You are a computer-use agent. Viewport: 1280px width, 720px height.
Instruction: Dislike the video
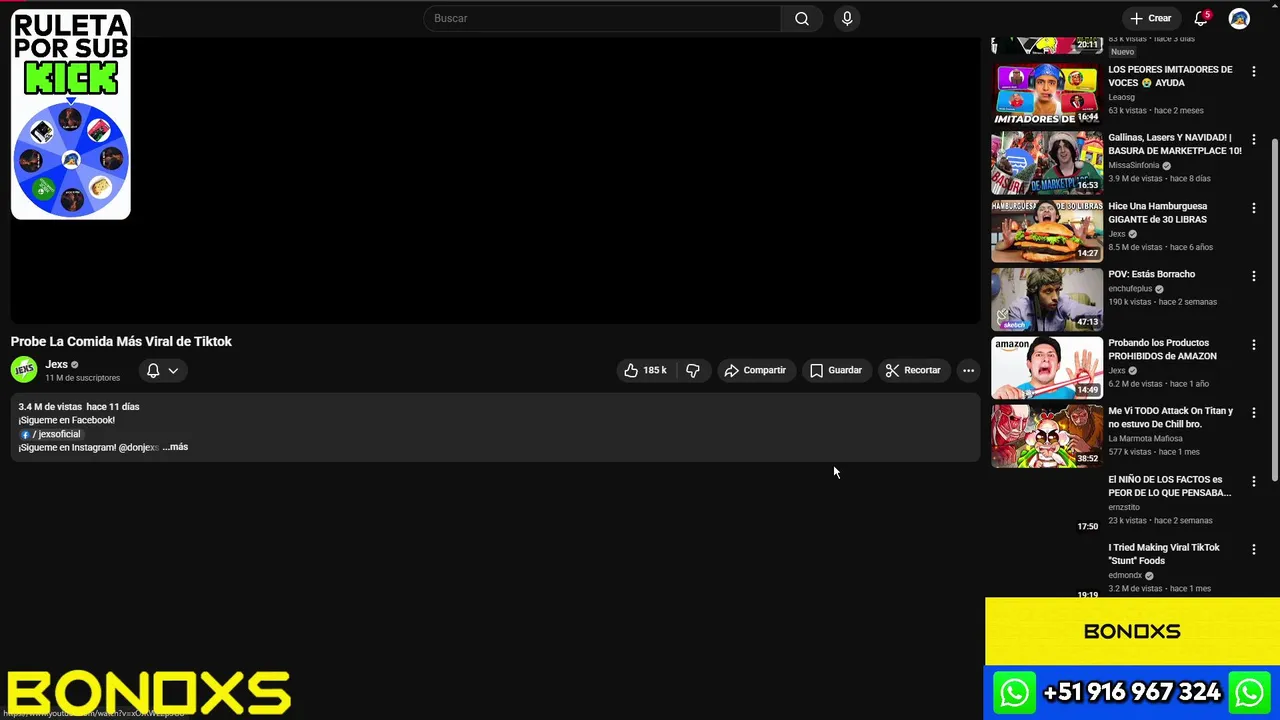(693, 370)
